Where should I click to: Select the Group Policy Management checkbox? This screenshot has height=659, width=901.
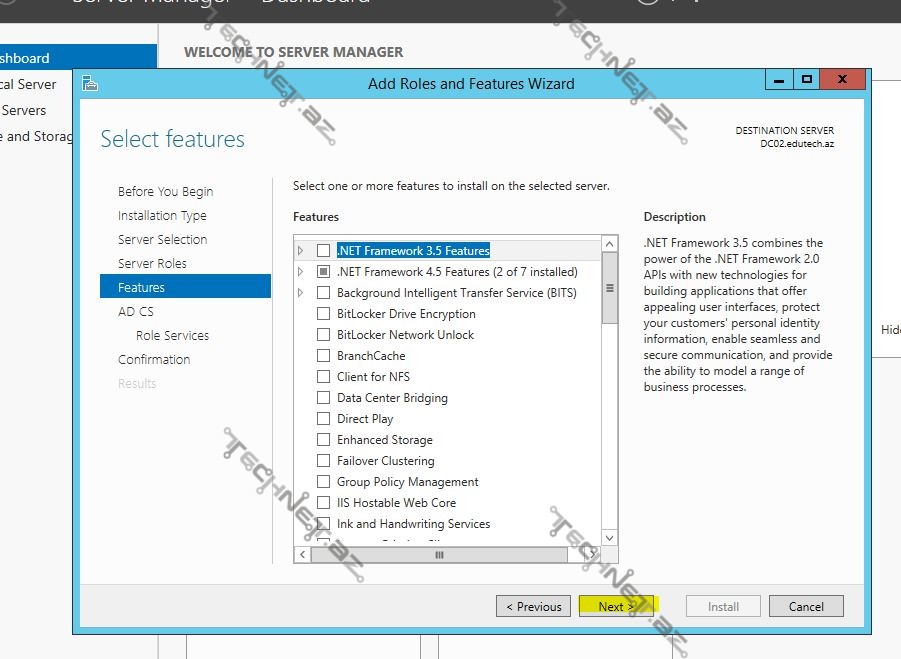click(323, 482)
